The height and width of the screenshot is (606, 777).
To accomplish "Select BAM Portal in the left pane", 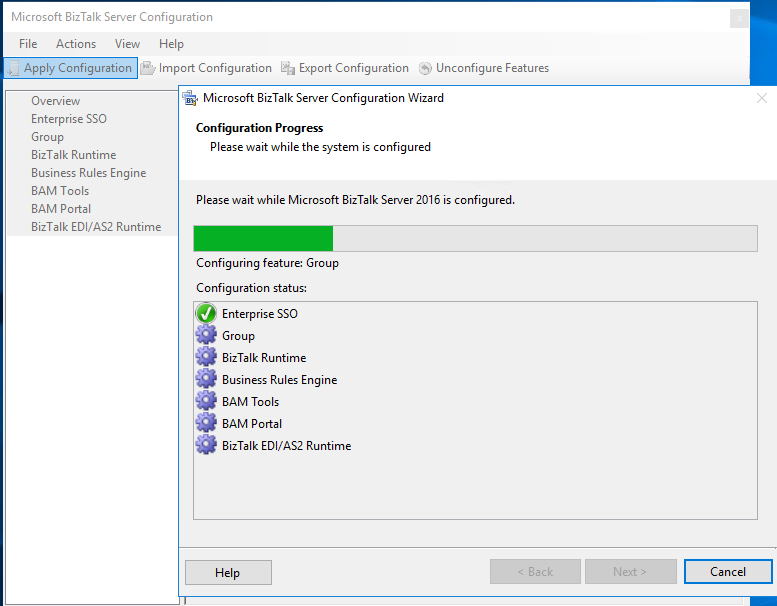I will tap(61, 209).
